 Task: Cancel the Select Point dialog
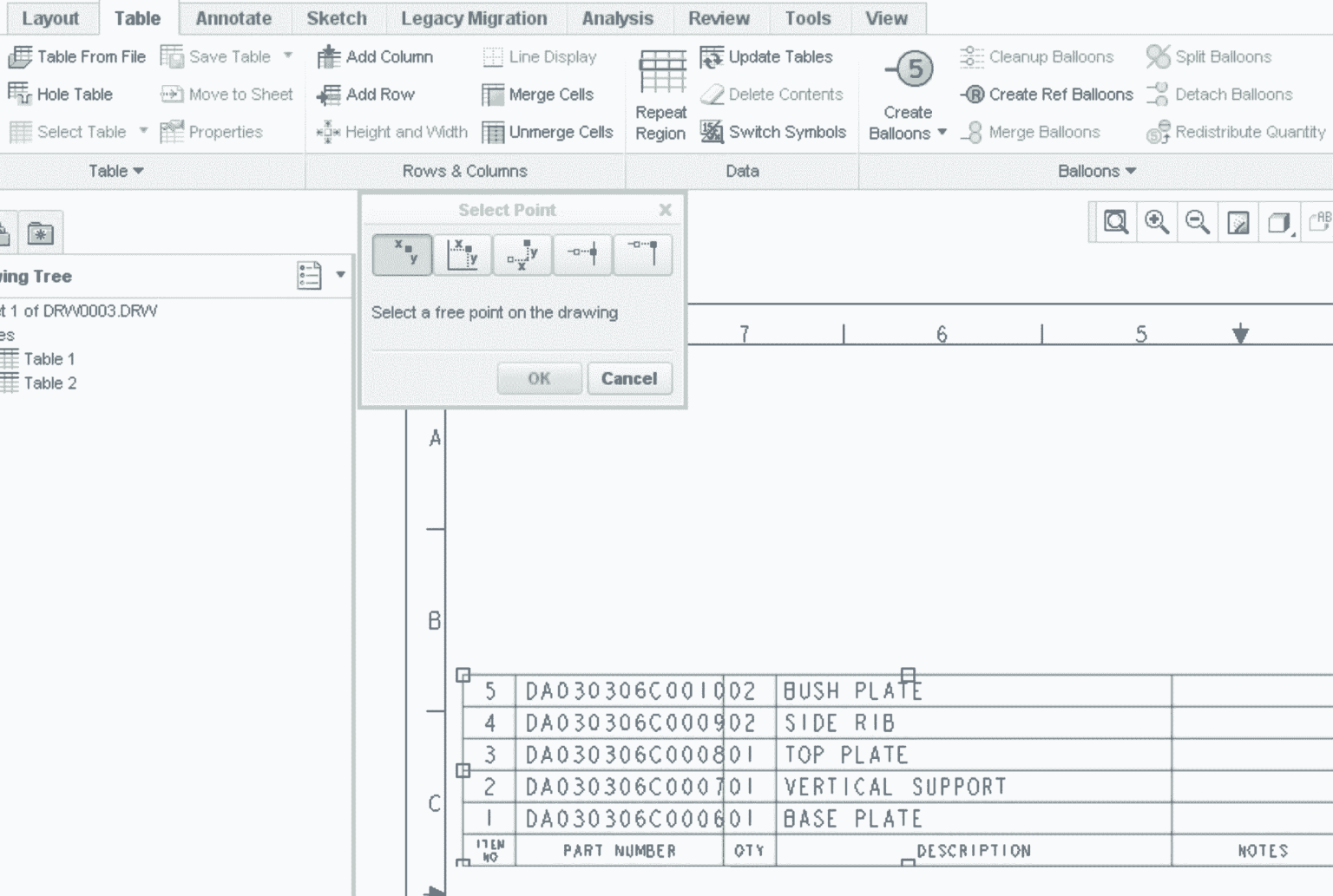(630, 378)
